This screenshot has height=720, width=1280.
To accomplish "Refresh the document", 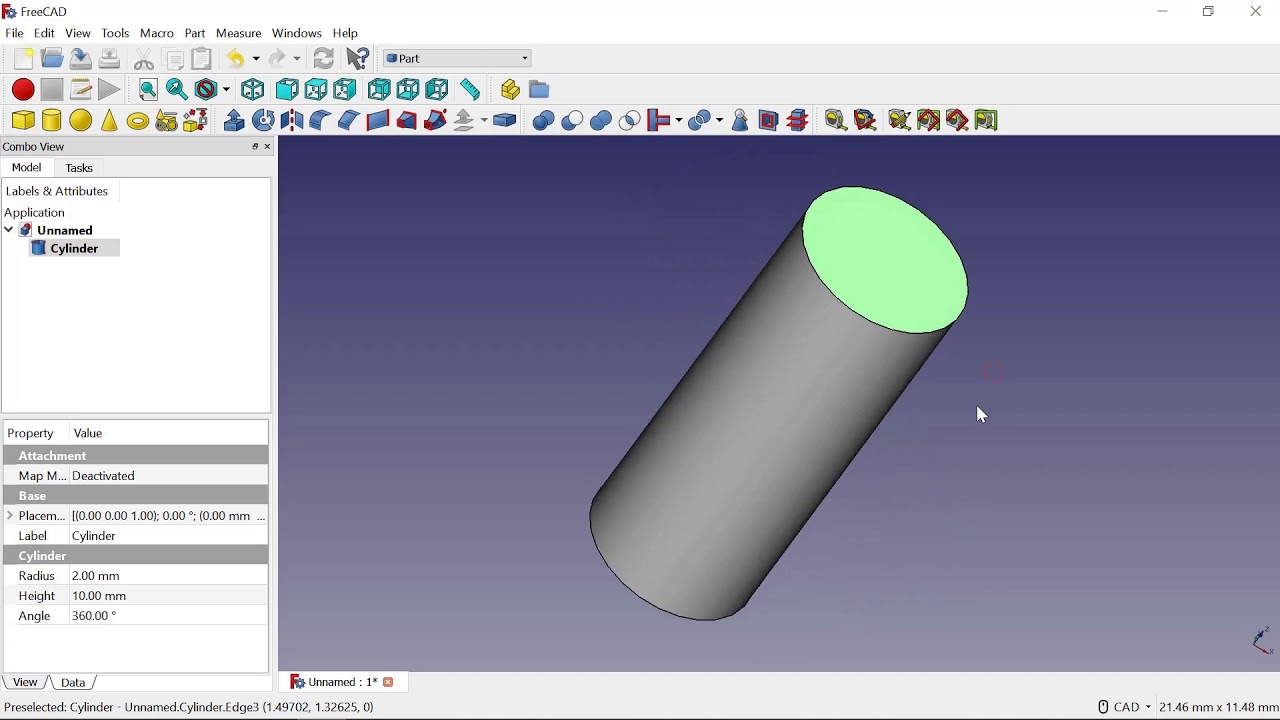I will (325, 59).
